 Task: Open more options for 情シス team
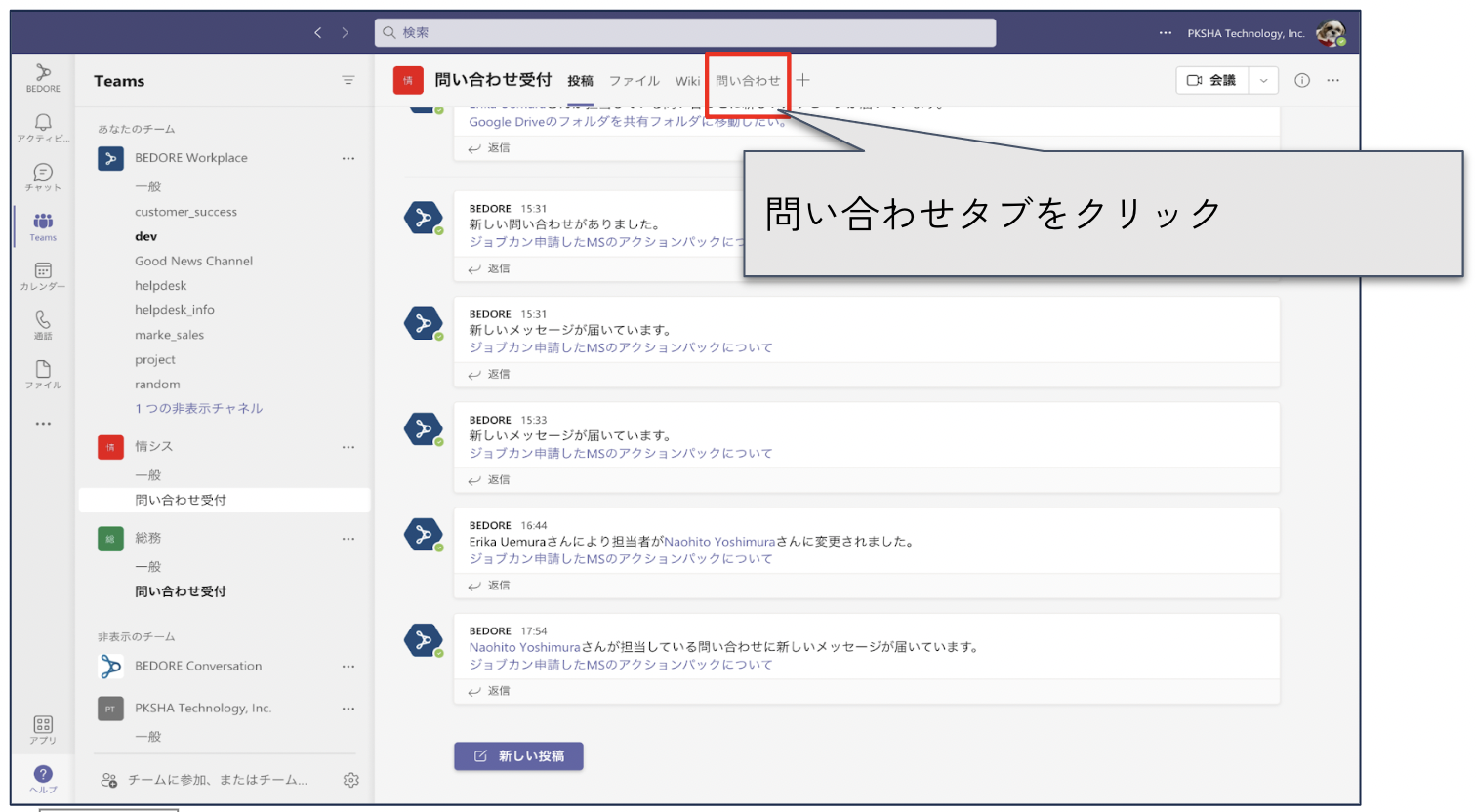point(348,447)
